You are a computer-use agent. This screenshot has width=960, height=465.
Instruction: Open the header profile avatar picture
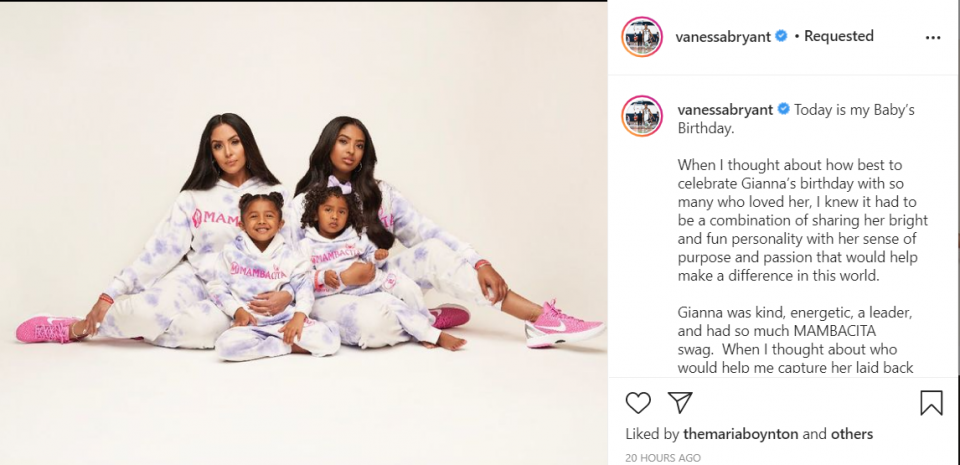click(642, 37)
